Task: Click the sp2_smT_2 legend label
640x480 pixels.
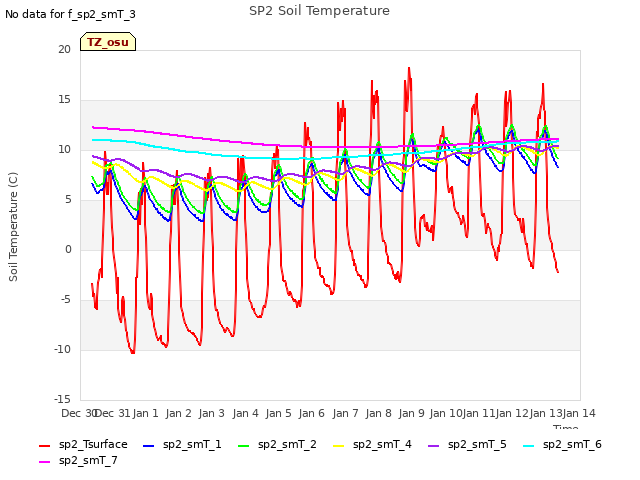Action: pos(287,444)
